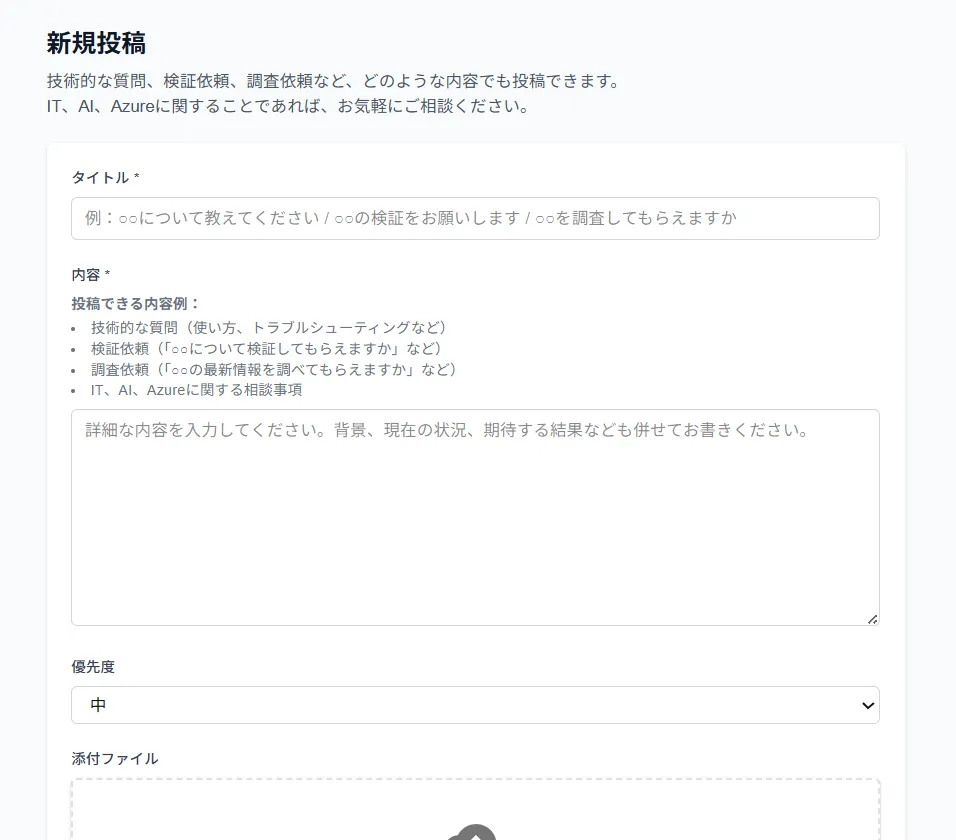
Task: Grab the textarea resize handle corner
Action: tap(872, 619)
